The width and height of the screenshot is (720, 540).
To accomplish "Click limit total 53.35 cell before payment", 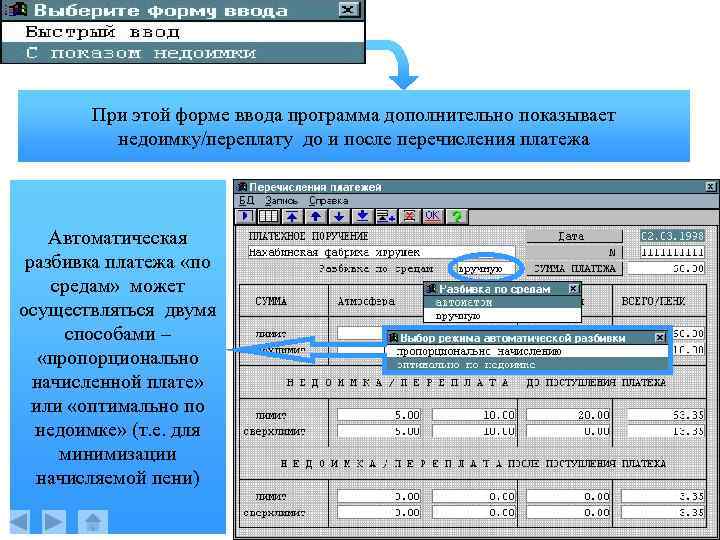I will (x=666, y=415).
